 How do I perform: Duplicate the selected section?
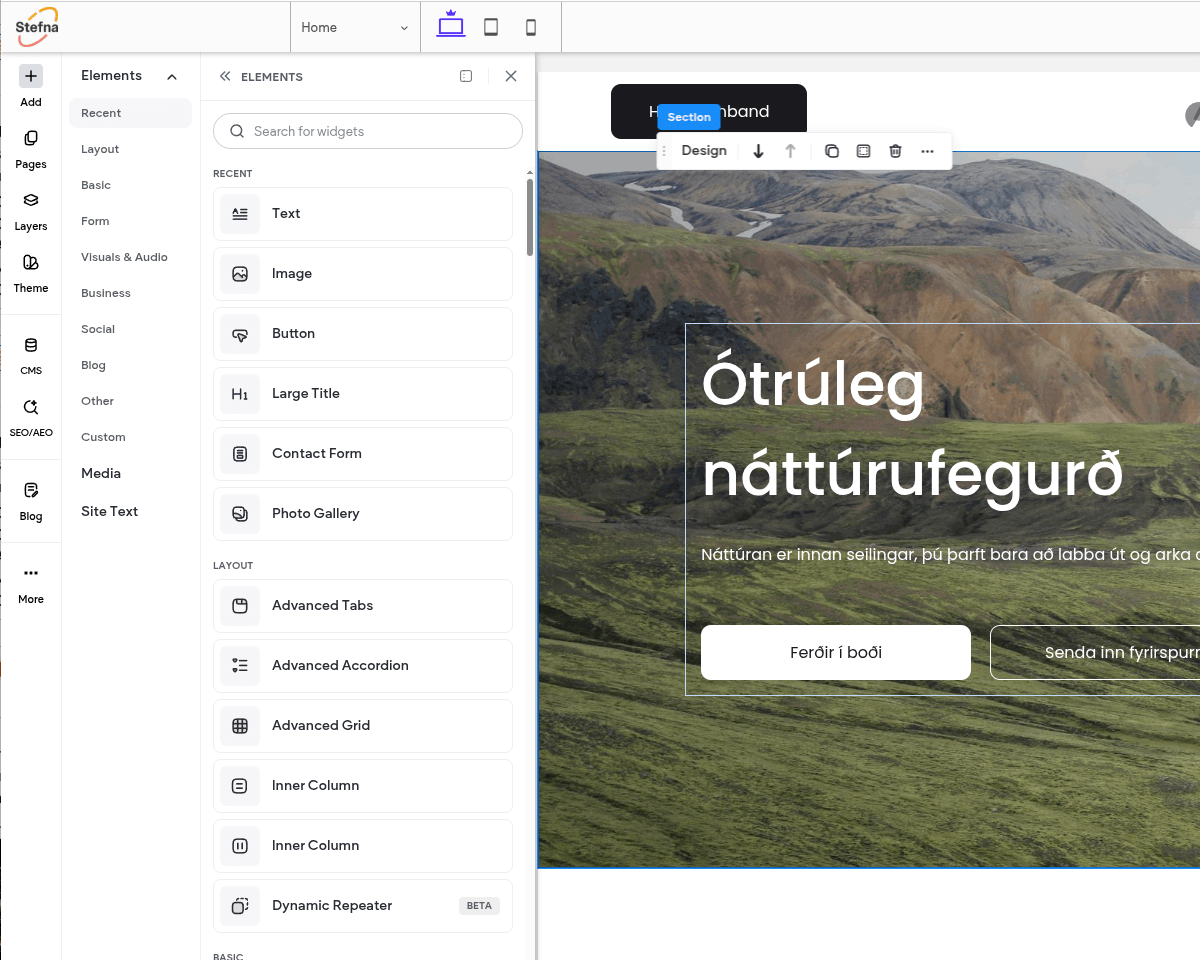pyautogui.click(x=831, y=151)
